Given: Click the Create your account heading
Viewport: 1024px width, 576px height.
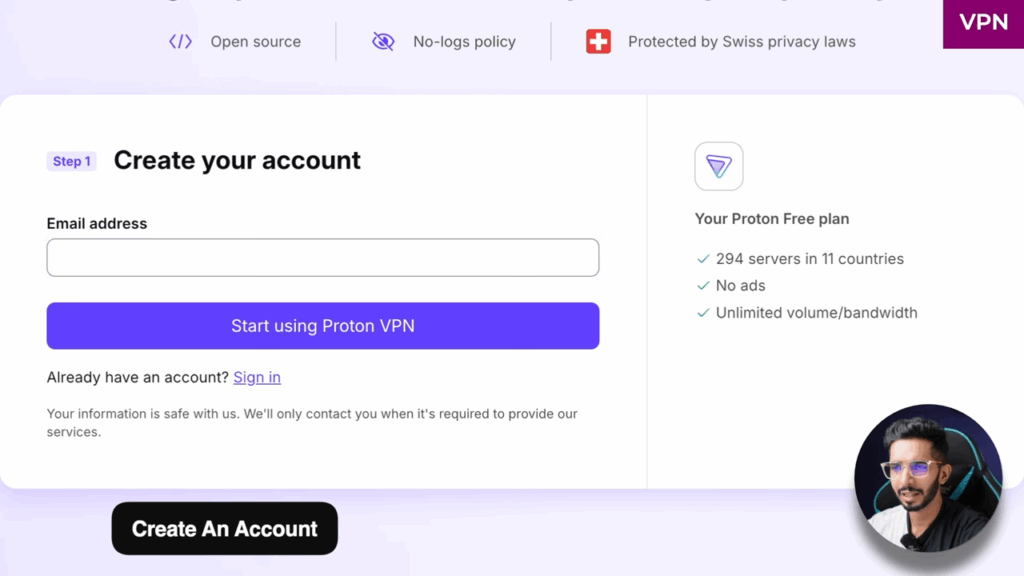Looking at the screenshot, I should [x=237, y=160].
